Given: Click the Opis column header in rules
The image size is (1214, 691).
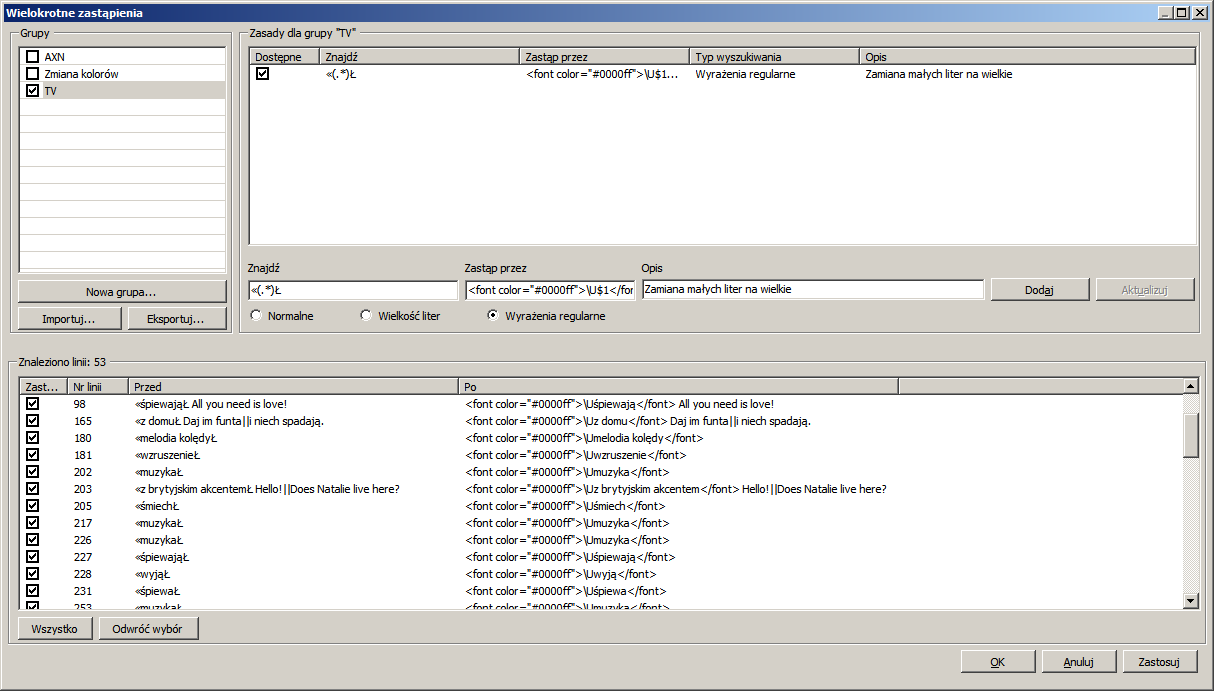Looking at the screenshot, I should [x=1027, y=57].
